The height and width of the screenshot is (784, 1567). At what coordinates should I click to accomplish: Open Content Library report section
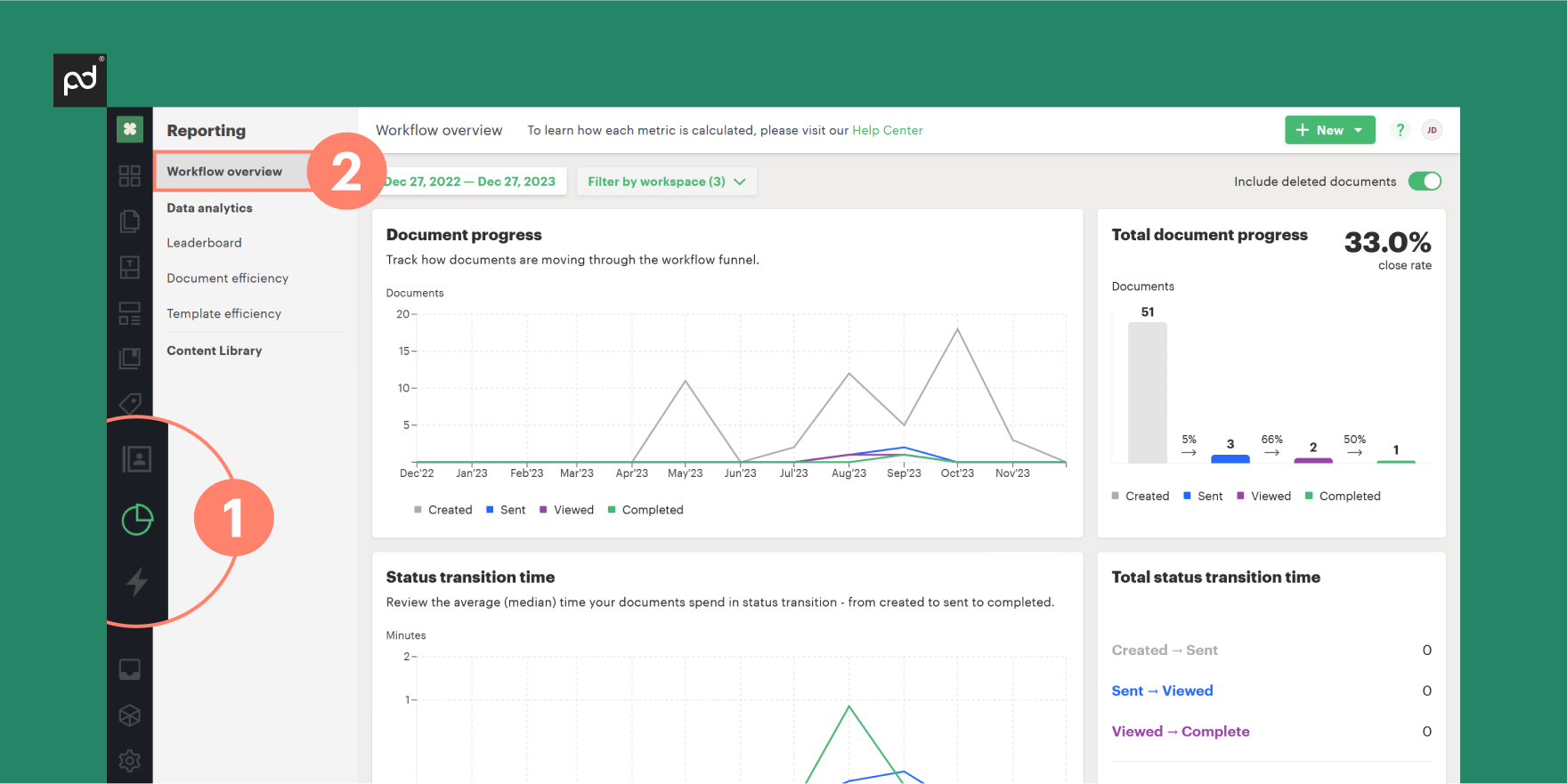click(x=215, y=351)
